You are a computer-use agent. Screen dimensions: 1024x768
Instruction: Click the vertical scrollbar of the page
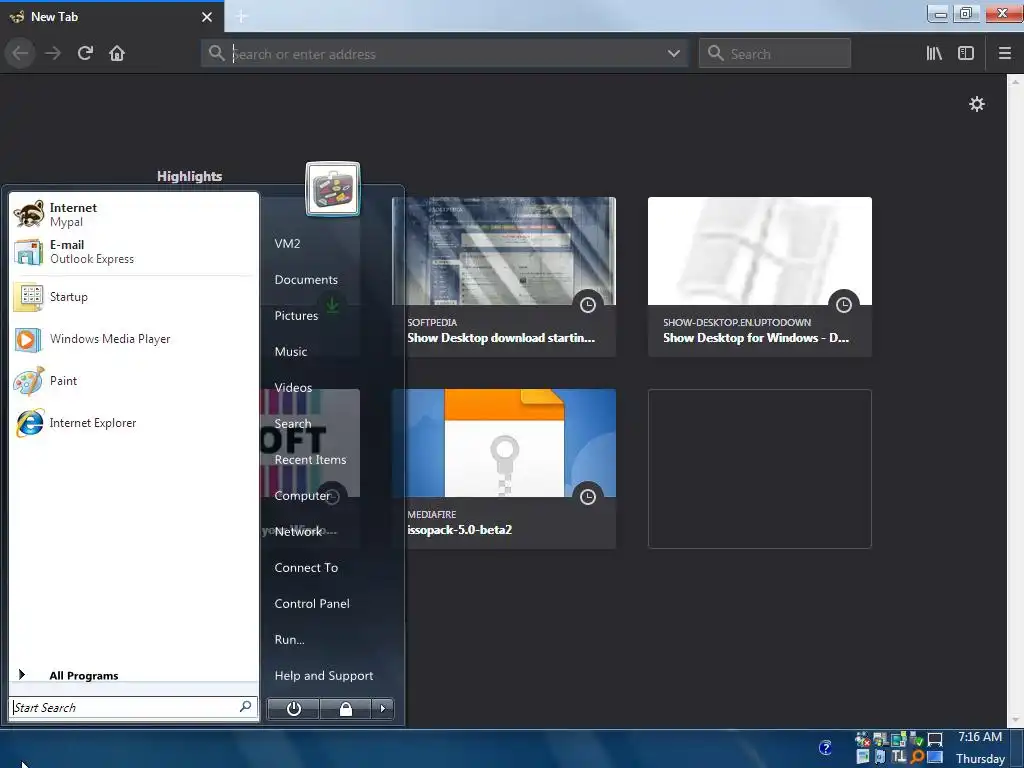tap(1014, 401)
